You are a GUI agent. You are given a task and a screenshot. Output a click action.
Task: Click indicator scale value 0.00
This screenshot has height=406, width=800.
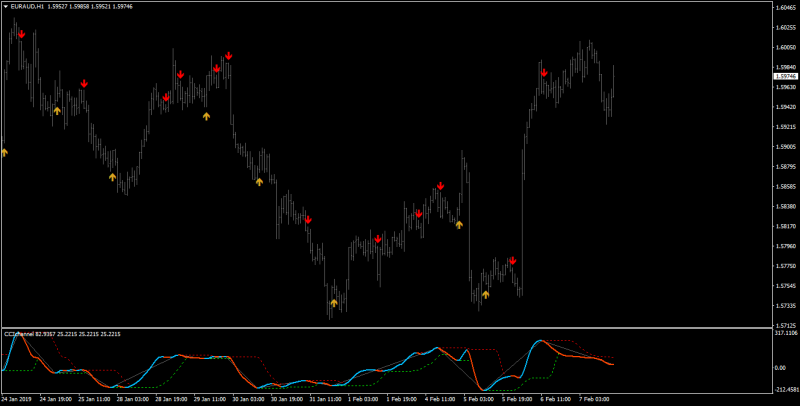[x=780, y=368]
